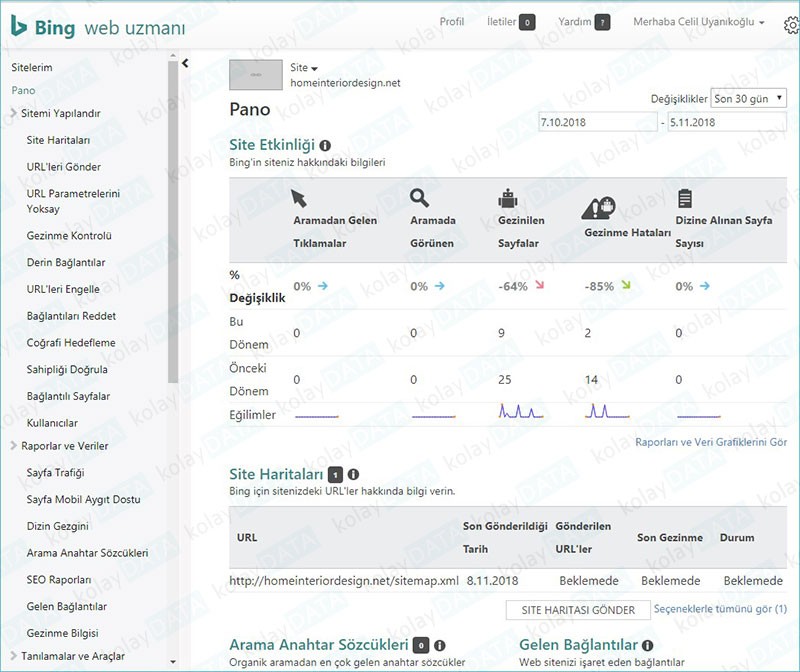
Task: Select the Gezinilen Sayfalar crawler robot icon
Action: (x=510, y=200)
